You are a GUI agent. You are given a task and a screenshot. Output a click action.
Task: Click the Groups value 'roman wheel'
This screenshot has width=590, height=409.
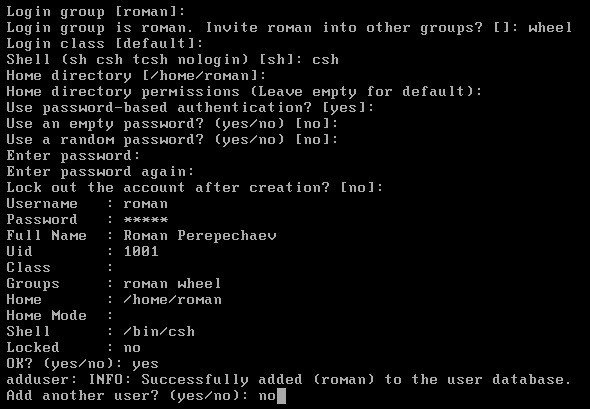point(172,283)
